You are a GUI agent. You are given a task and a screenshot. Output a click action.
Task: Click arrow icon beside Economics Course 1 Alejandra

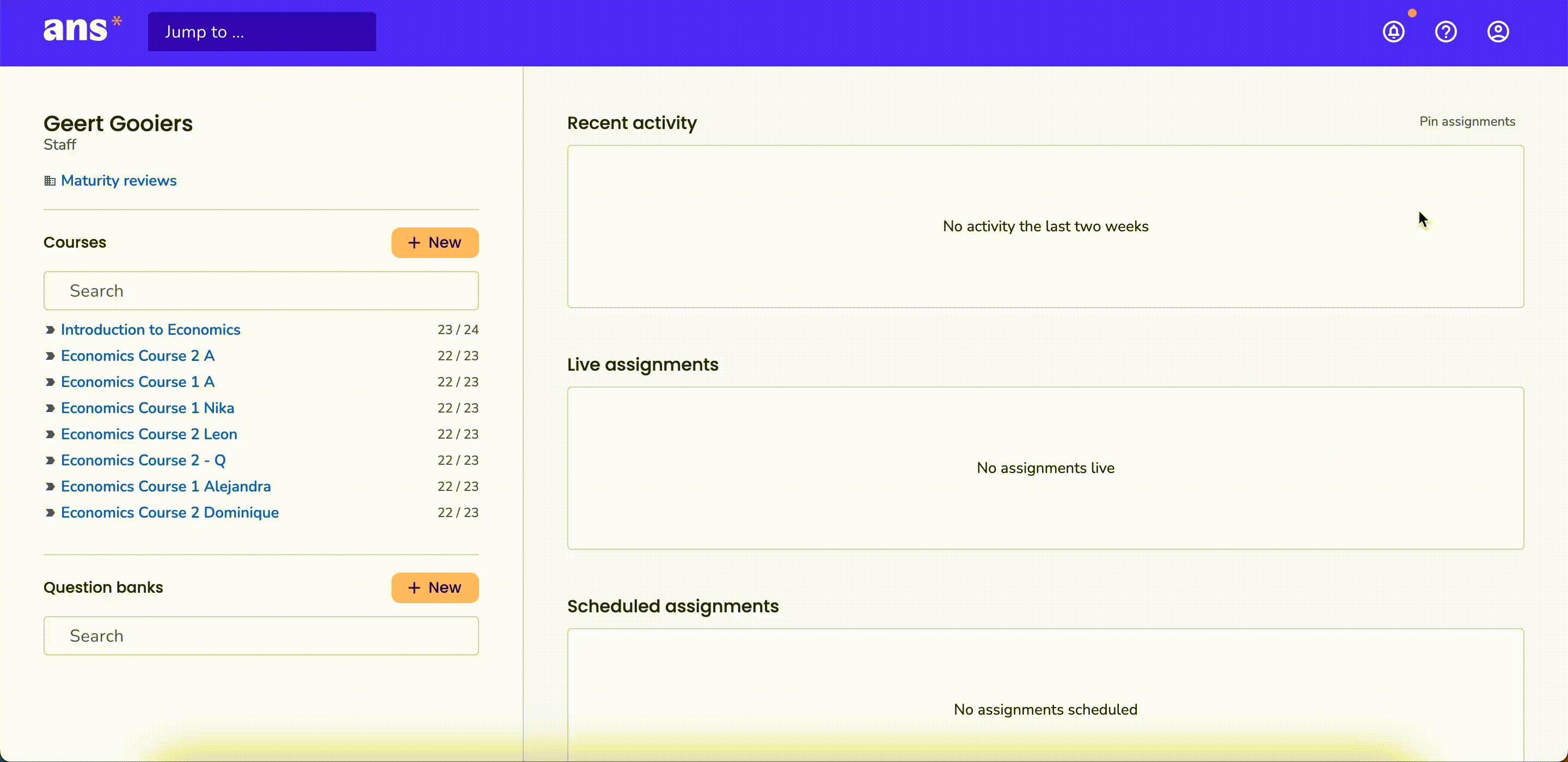point(50,487)
